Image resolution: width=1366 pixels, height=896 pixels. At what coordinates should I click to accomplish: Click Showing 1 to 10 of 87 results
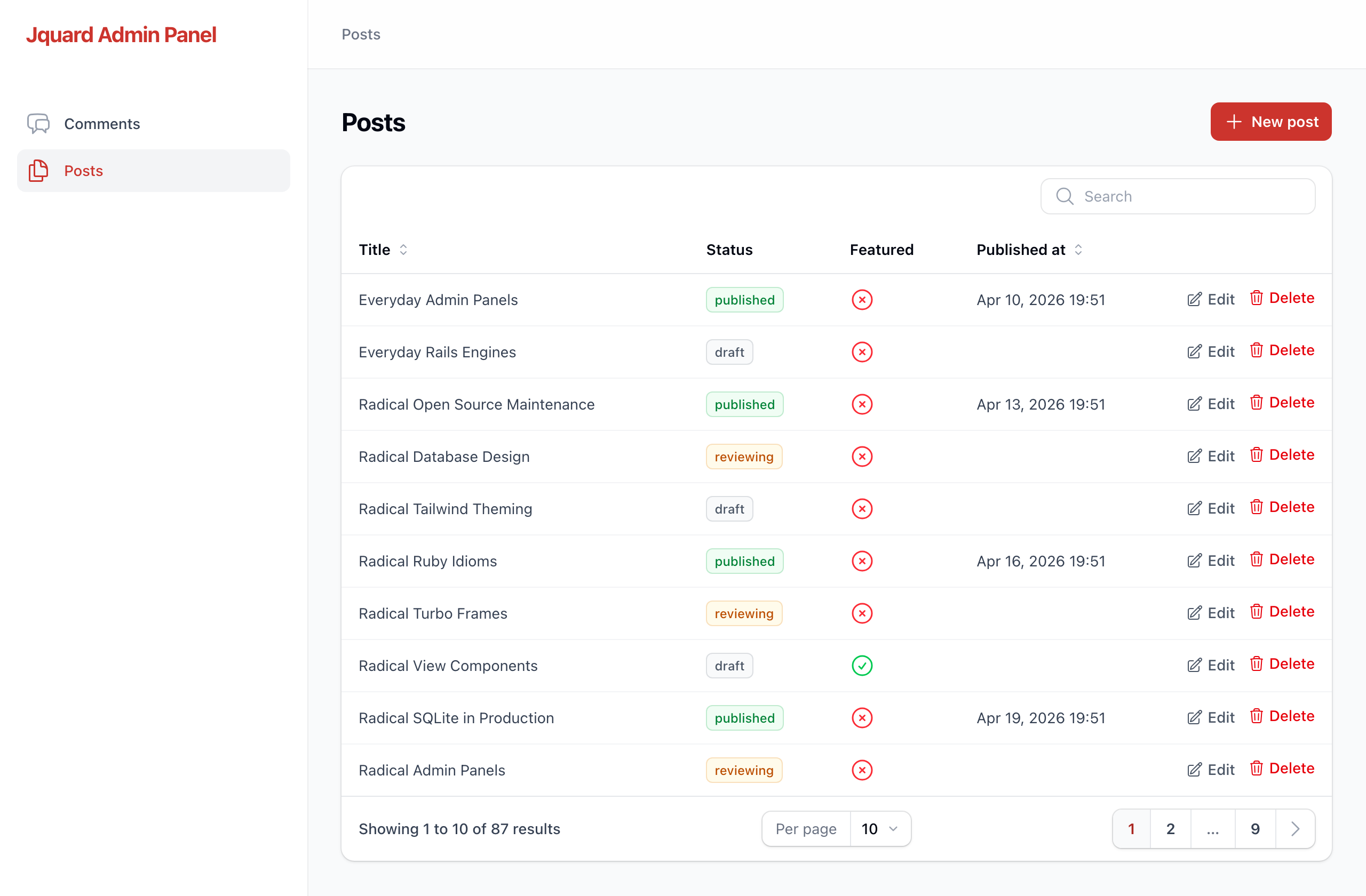(x=459, y=828)
